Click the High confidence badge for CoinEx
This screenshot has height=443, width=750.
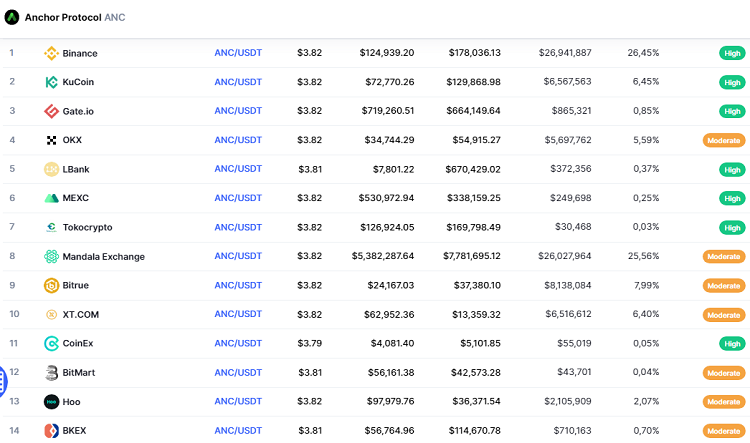[x=732, y=344]
